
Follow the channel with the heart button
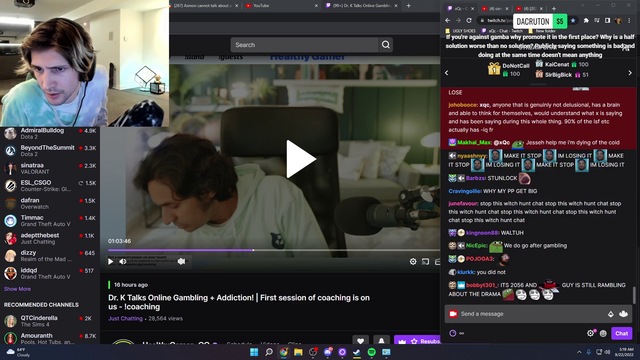point(360,341)
